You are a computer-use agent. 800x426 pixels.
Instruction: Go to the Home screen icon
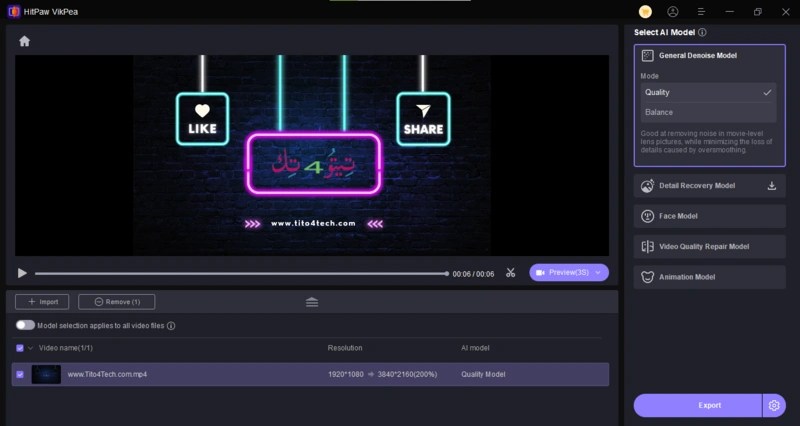24,41
